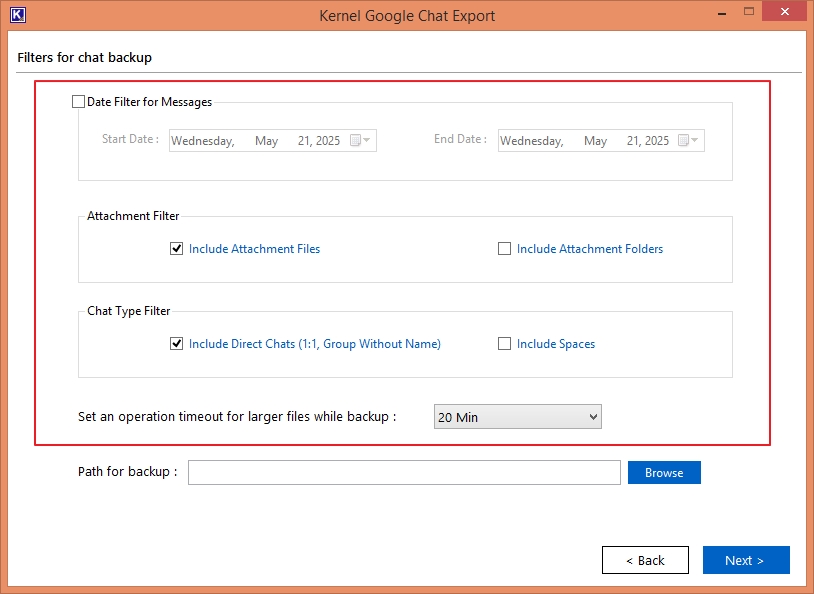Click the End Date field
The width and height of the screenshot is (814, 594).
[x=601, y=141]
